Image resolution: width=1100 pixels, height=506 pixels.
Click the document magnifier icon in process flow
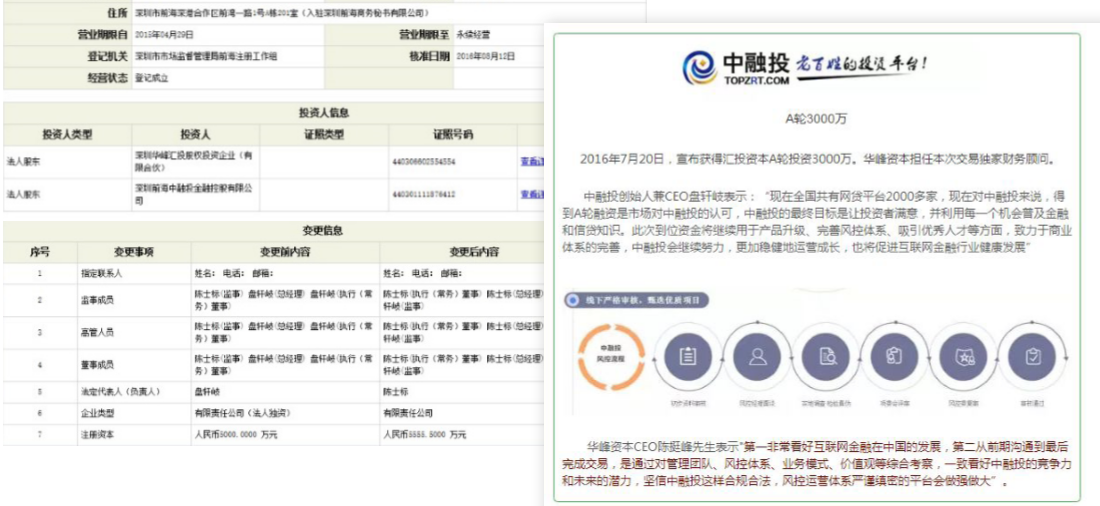point(827,357)
